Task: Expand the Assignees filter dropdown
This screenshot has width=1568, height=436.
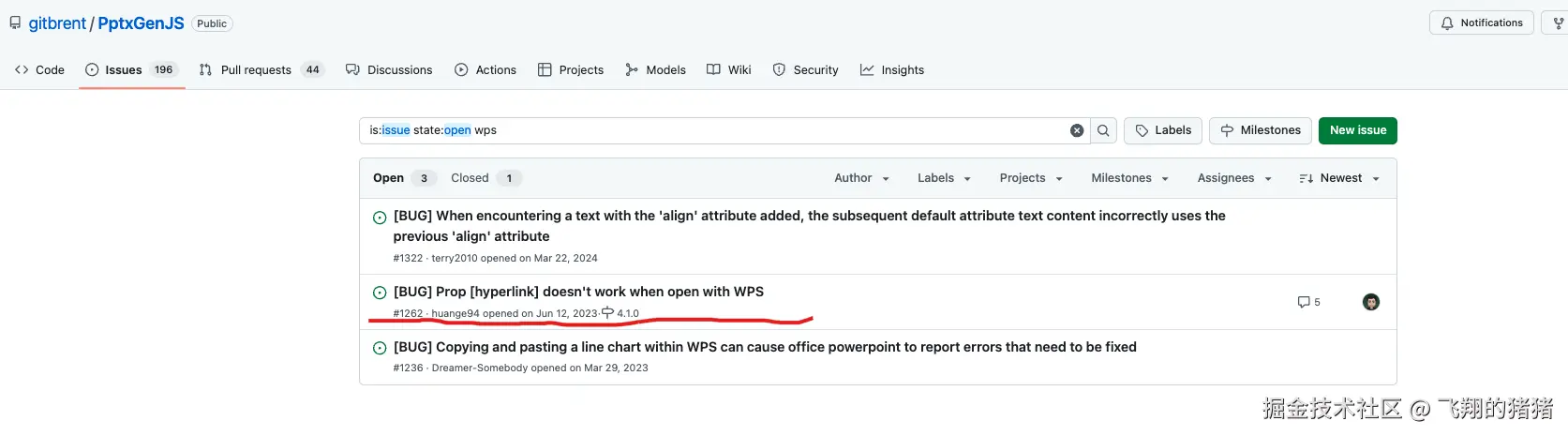Action: tap(1233, 178)
